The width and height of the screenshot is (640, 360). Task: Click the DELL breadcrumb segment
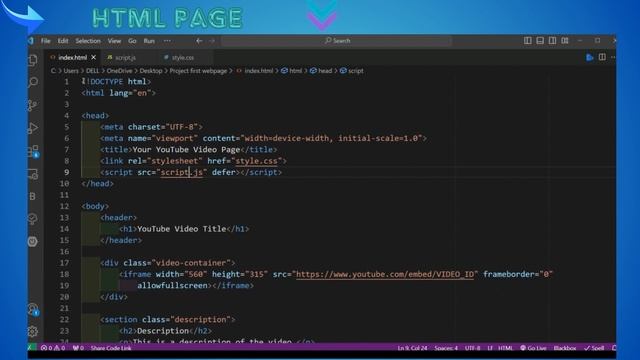coord(93,71)
